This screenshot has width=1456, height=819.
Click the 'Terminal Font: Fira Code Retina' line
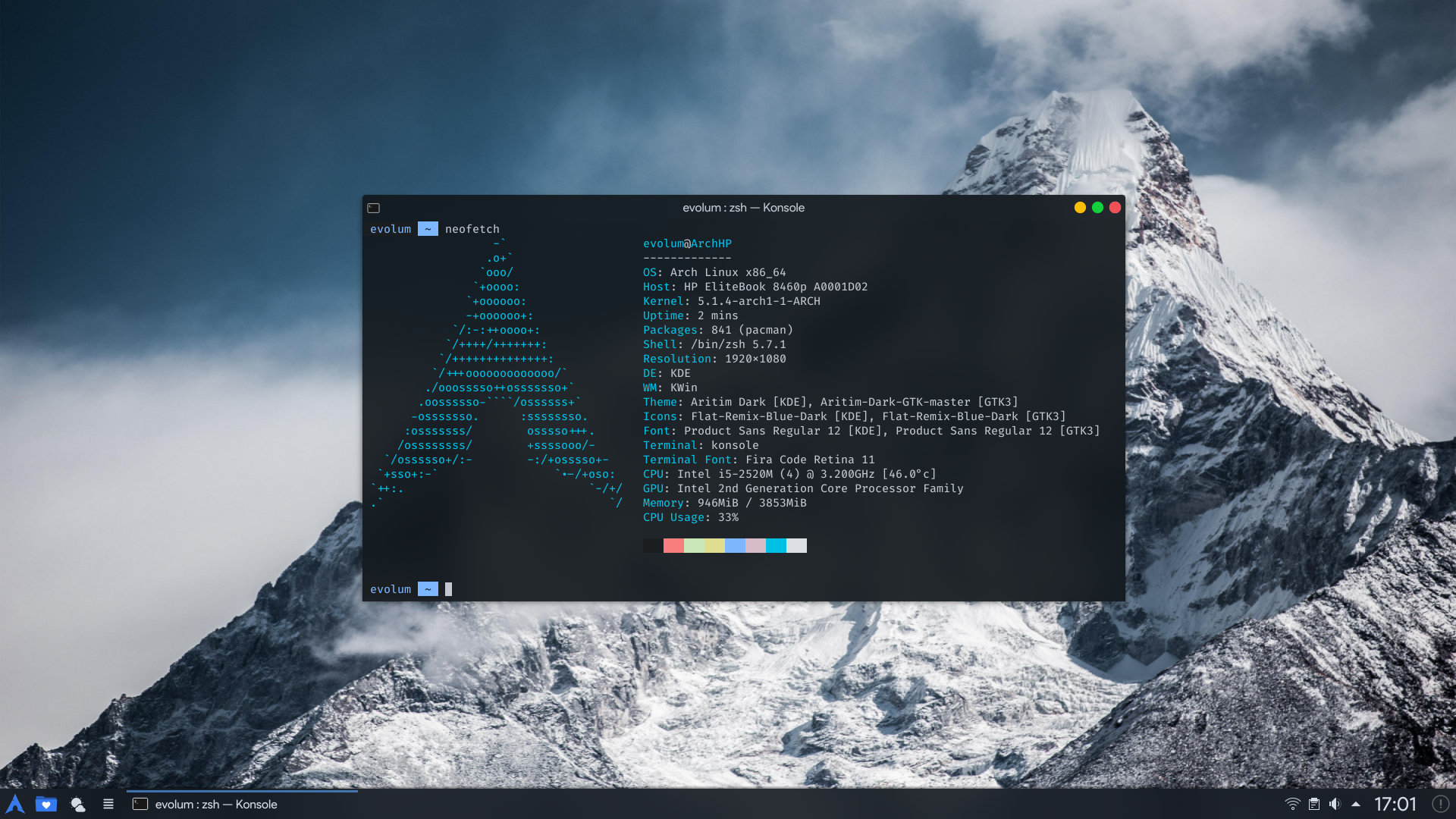pos(759,460)
